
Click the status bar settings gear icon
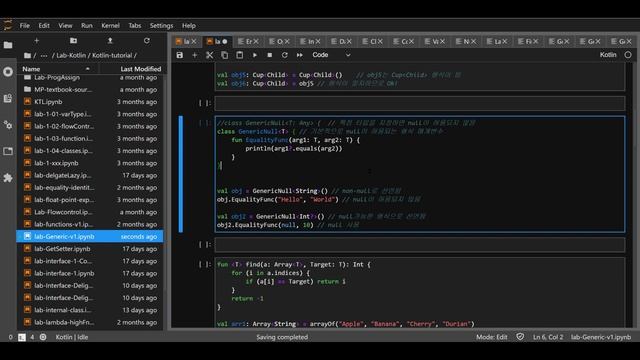(x=43, y=337)
